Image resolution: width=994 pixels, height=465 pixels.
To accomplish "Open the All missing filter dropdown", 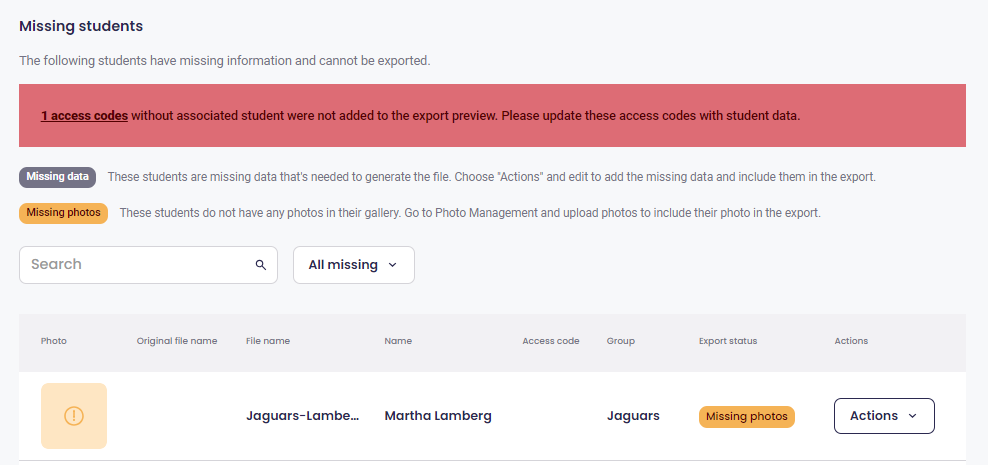I will click(x=354, y=265).
